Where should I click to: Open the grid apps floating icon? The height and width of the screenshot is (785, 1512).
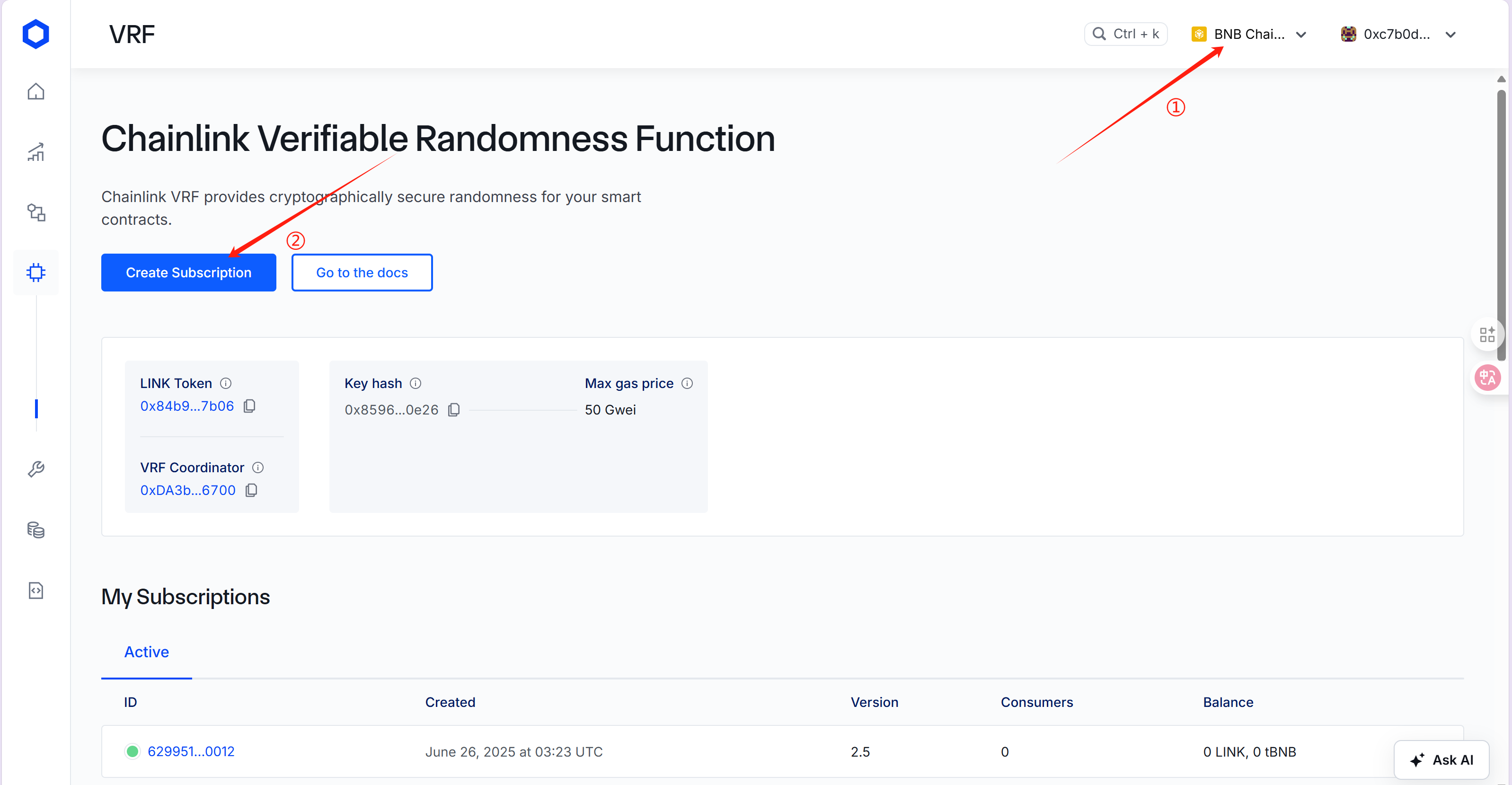coord(1487,335)
